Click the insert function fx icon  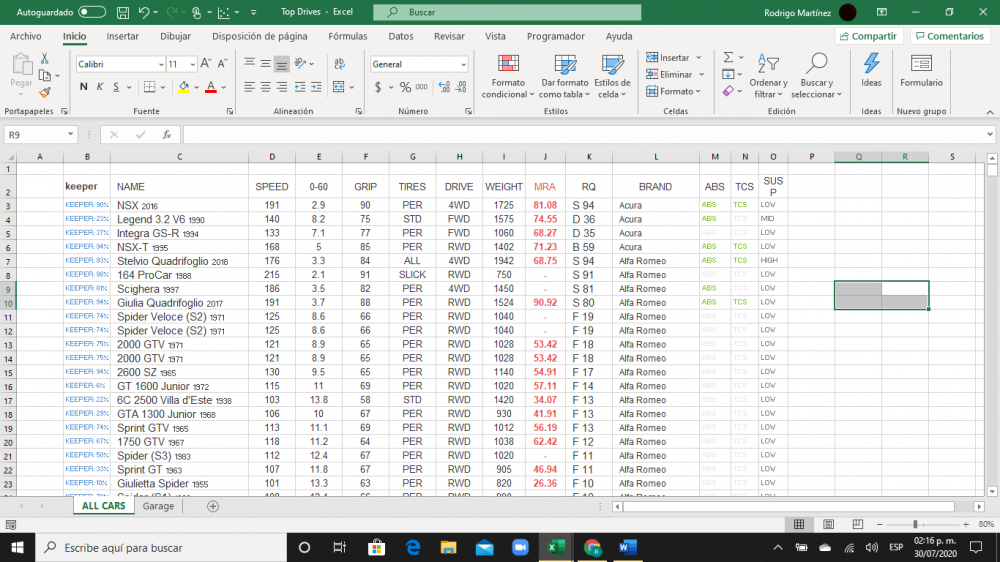(x=166, y=135)
